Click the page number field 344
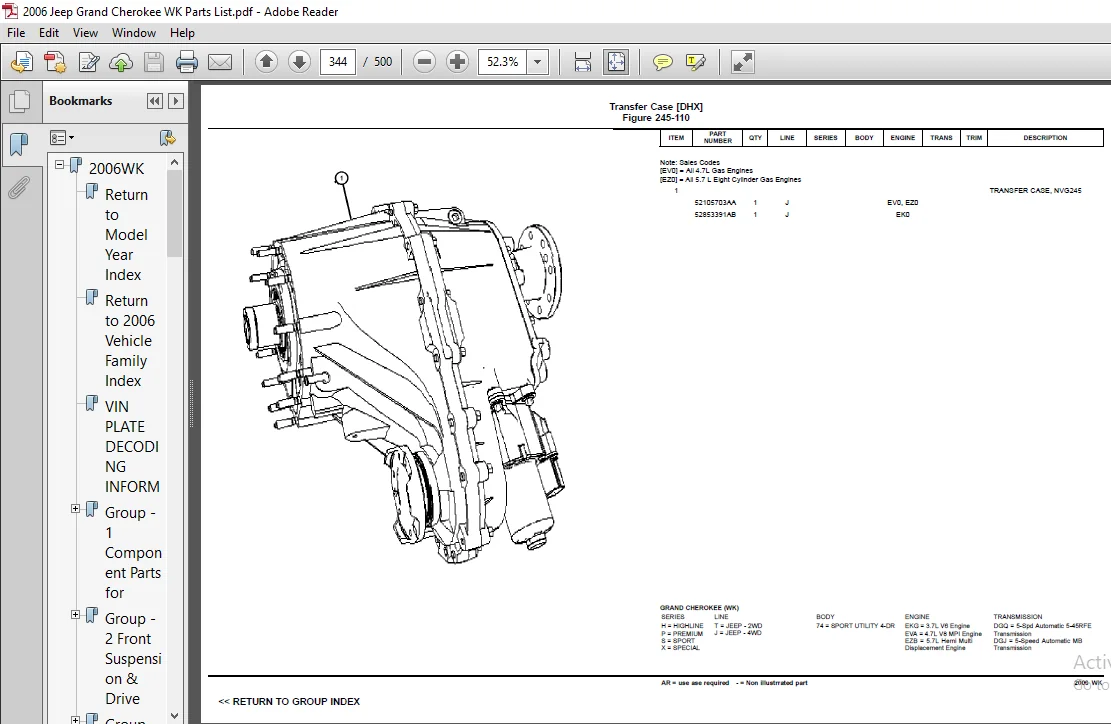 tap(338, 62)
